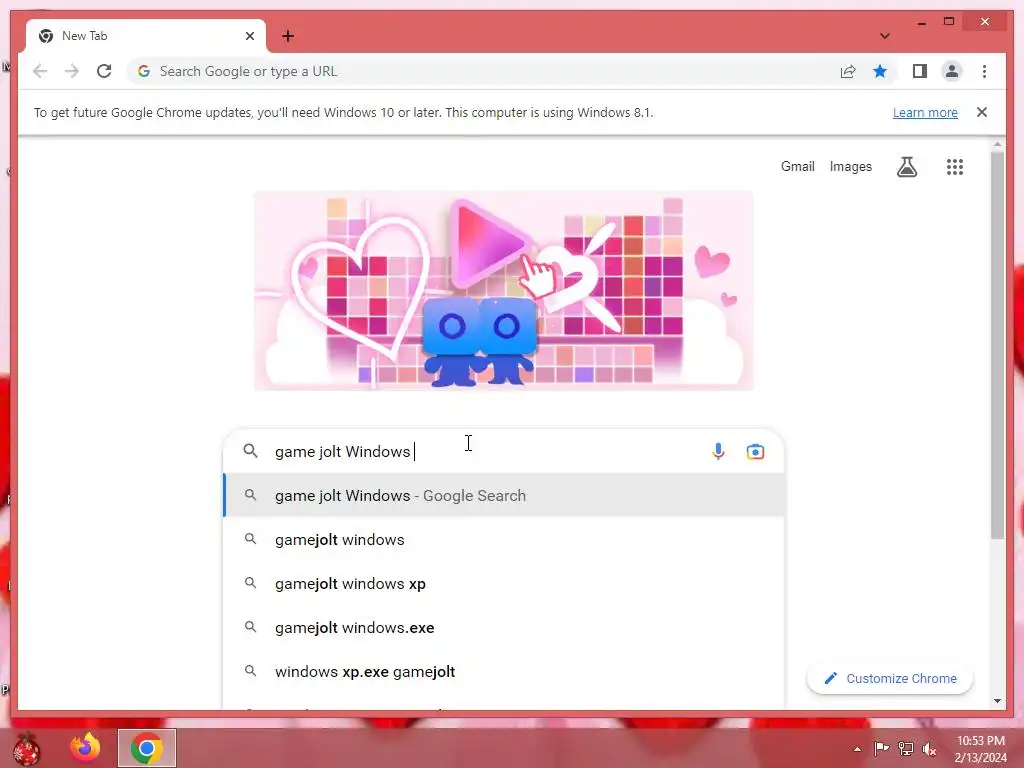
Task: Launch Firefox from the taskbar
Action: [85, 748]
